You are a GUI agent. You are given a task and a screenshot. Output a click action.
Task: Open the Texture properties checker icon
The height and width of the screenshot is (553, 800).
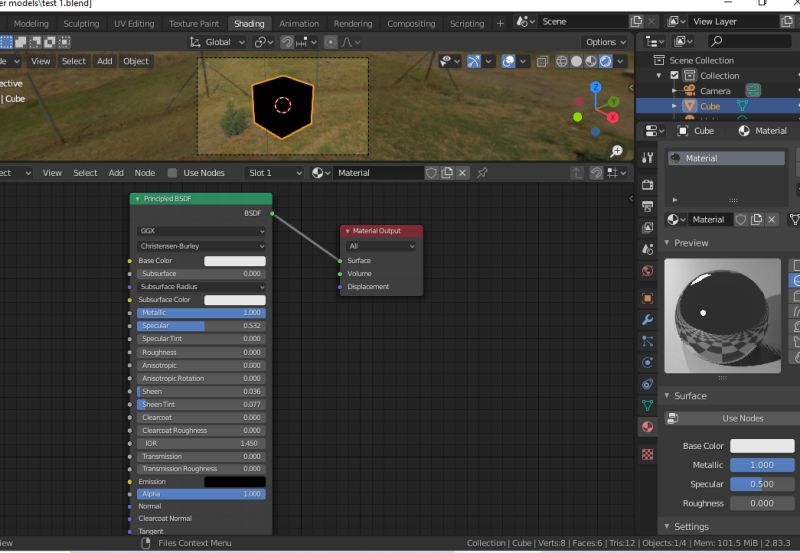click(x=647, y=454)
